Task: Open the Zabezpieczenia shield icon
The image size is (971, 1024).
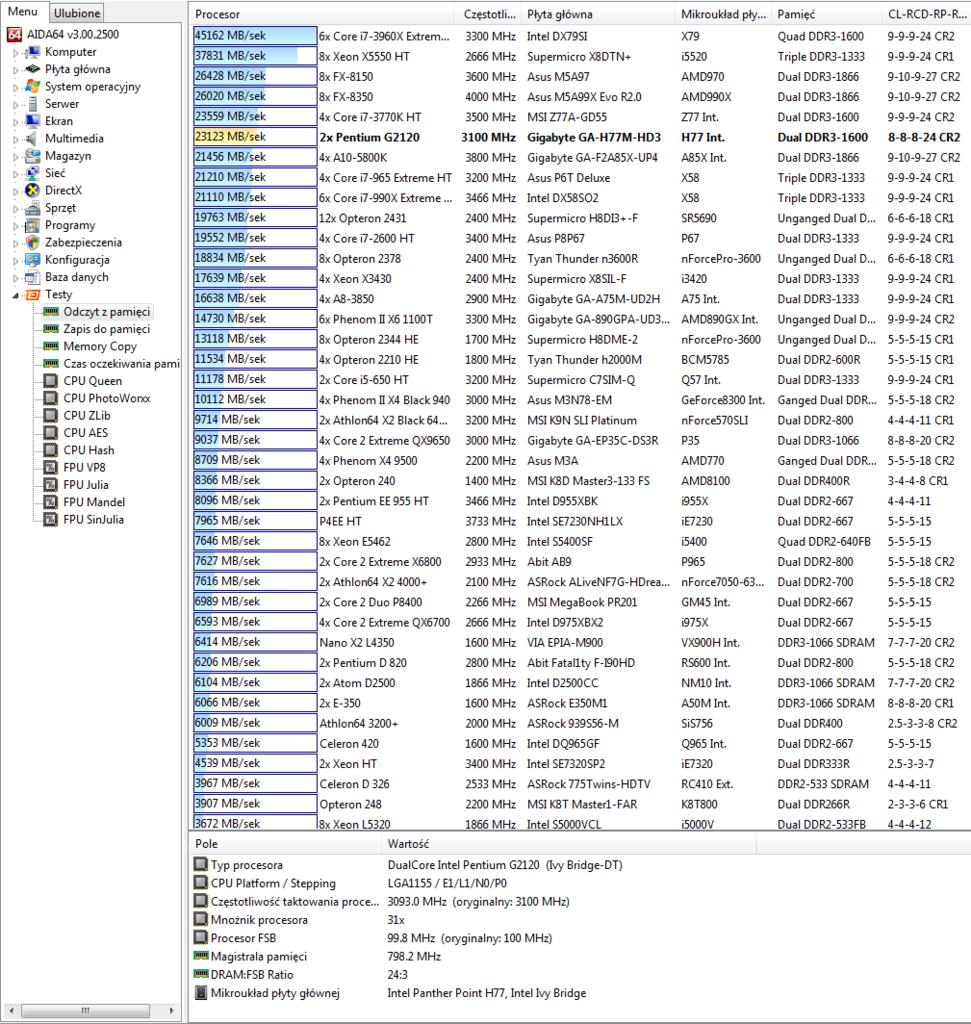Action: 33,242
